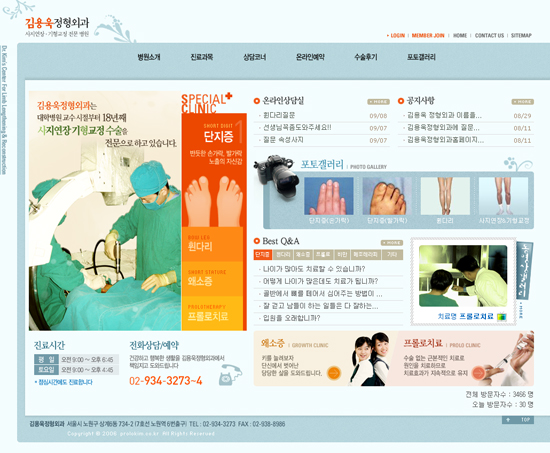Click the 점심시간에도 진료합니다 note
Screen dimensions: 550x453
63,382
